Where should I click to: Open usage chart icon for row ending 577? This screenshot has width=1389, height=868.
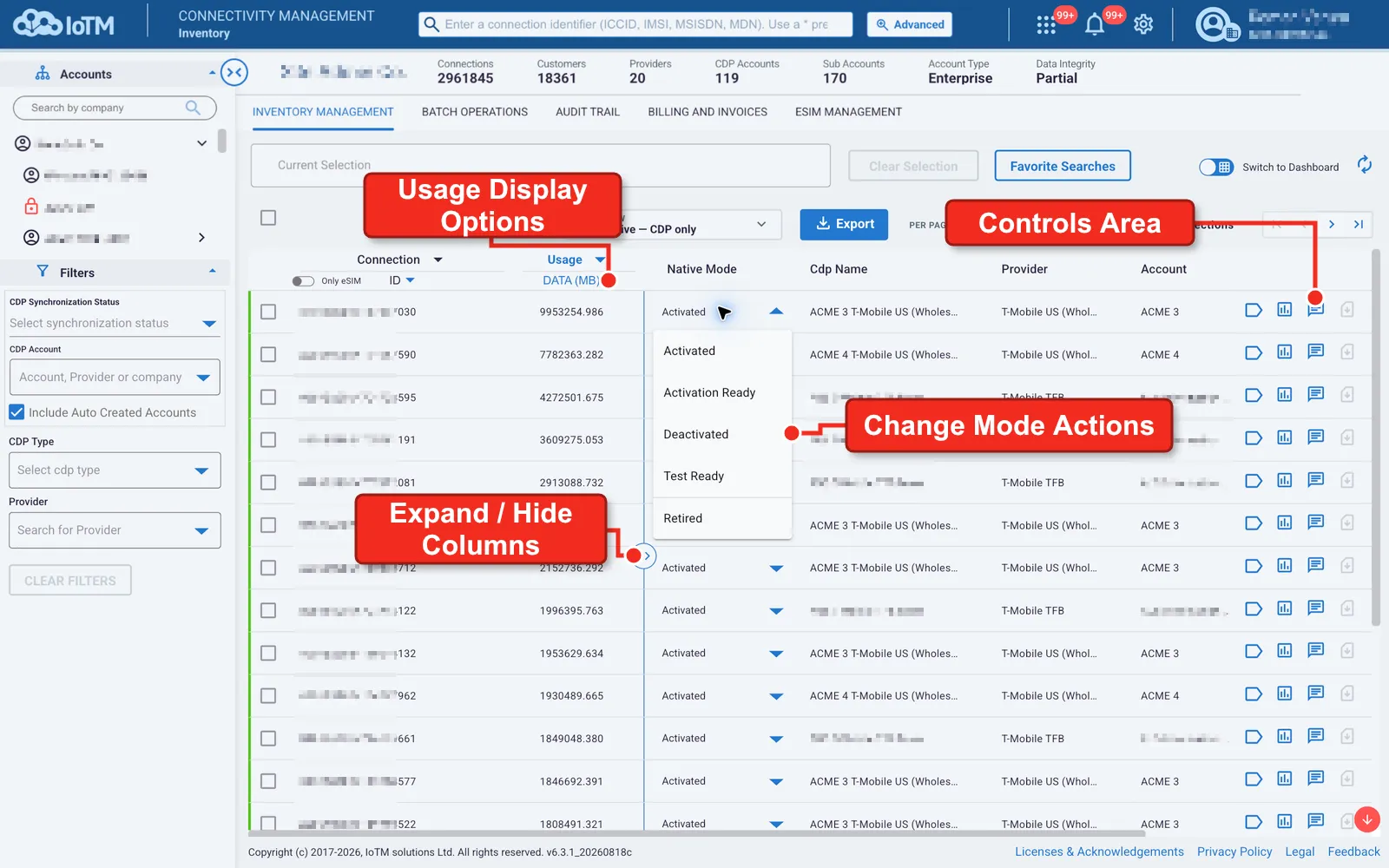(1284, 779)
